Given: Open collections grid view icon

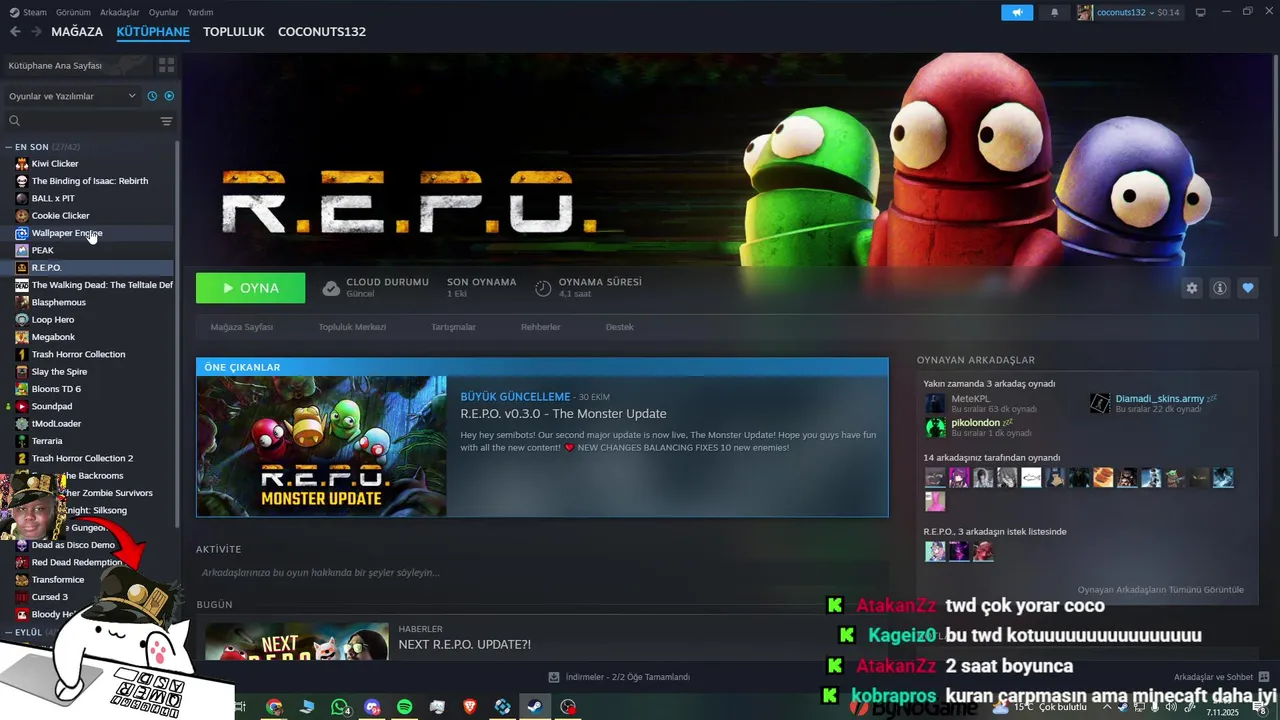Looking at the screenshot, I should (x=166, y=65).
